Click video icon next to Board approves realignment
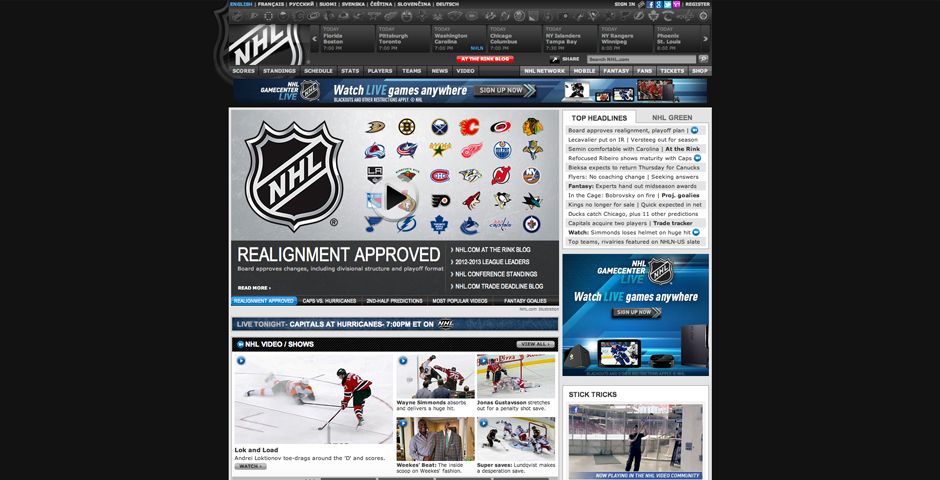 click(x=694, y=130)
